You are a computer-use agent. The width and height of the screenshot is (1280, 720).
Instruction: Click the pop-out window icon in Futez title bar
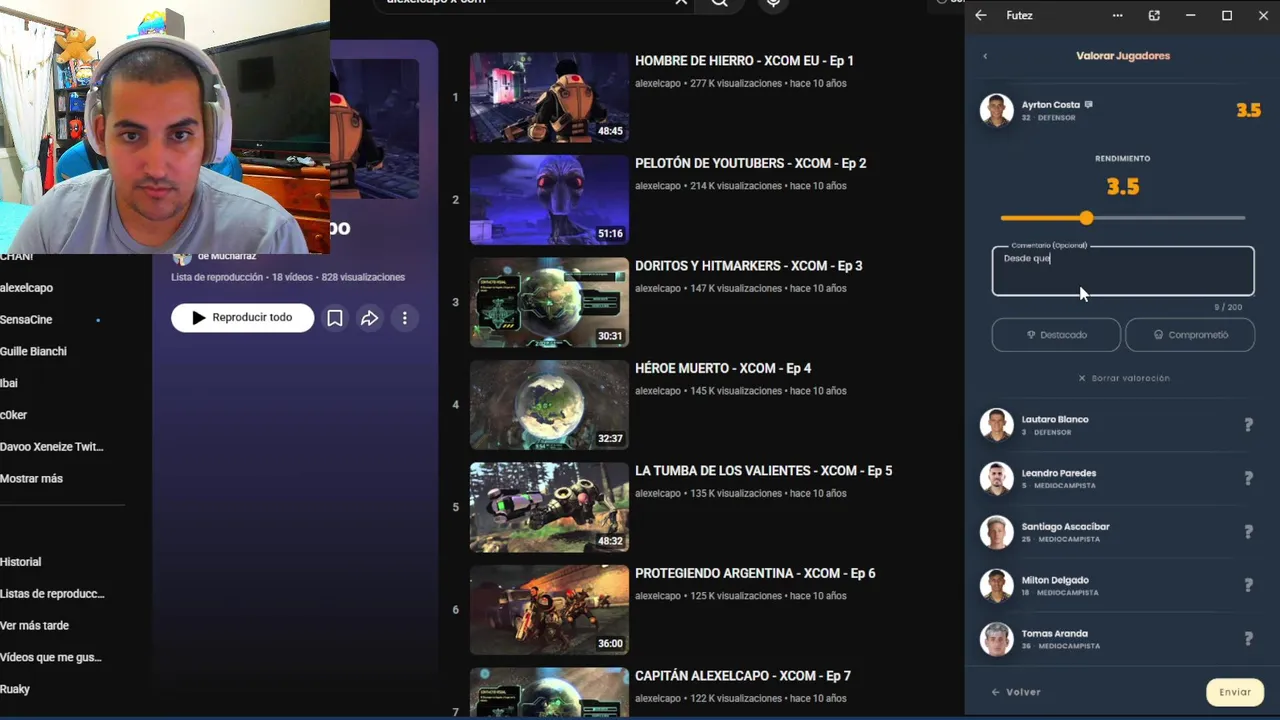click(x=1154, y=15)
